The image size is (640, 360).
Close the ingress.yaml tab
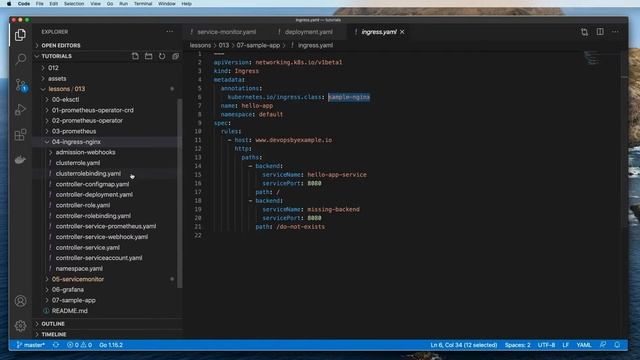pyautogui.click(x=402, y=32)
